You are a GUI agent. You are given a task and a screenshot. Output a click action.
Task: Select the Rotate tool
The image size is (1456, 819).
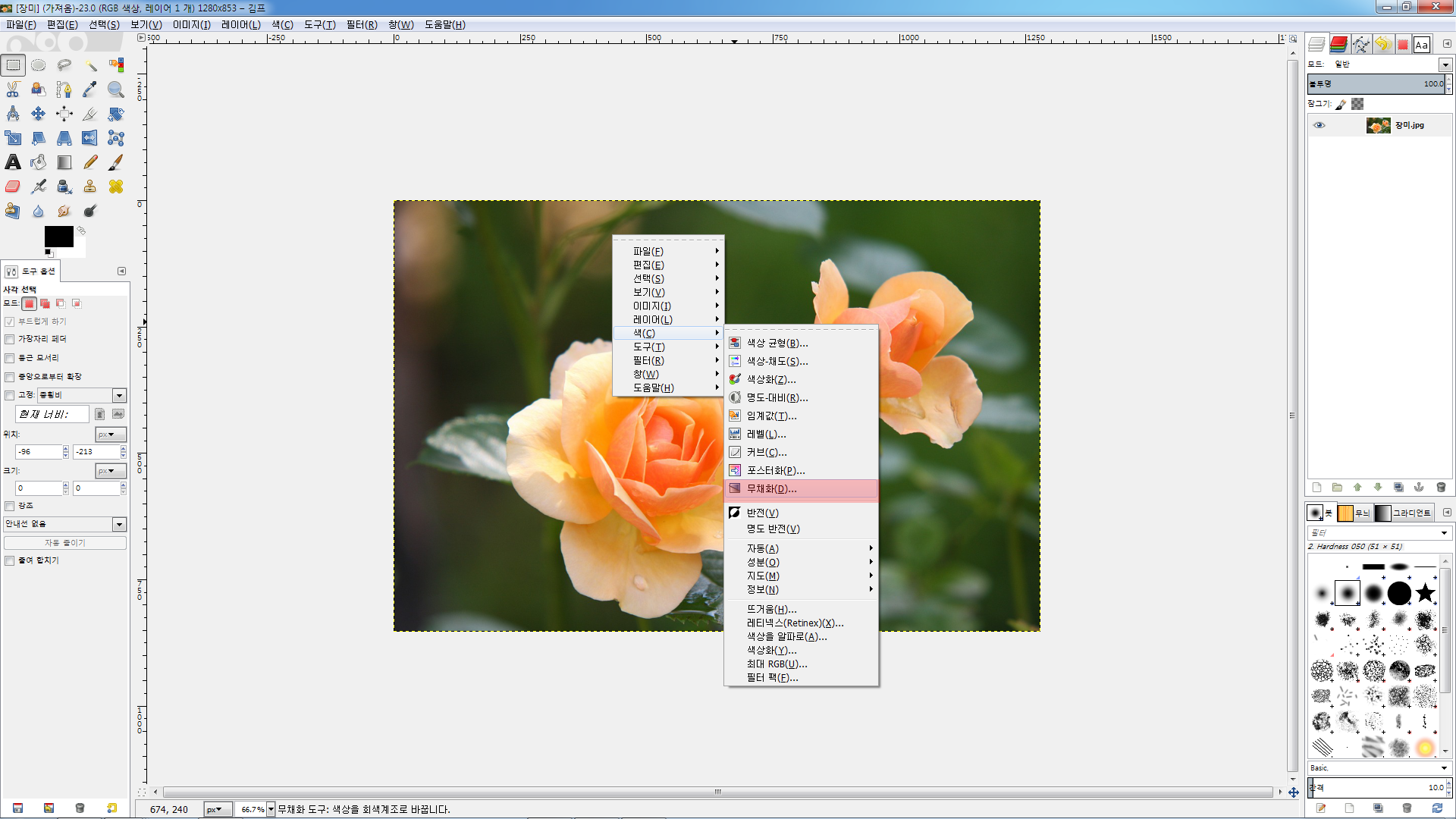click(116, 114)
